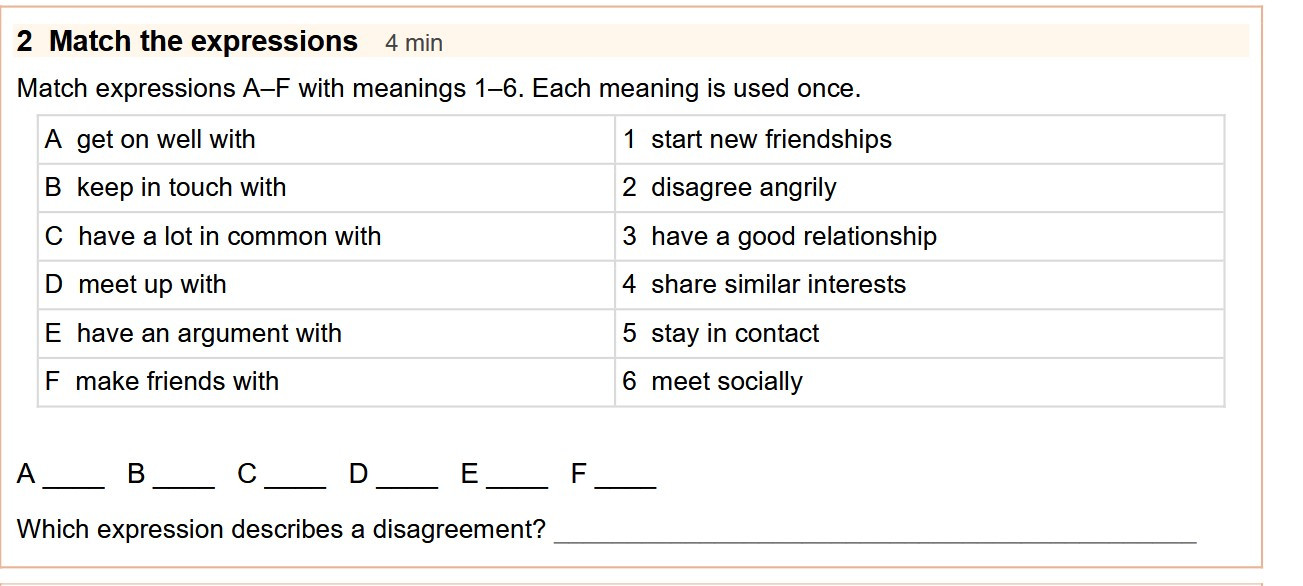Click the disagreement question answer line
The image size is (1303, 586).
875,530
